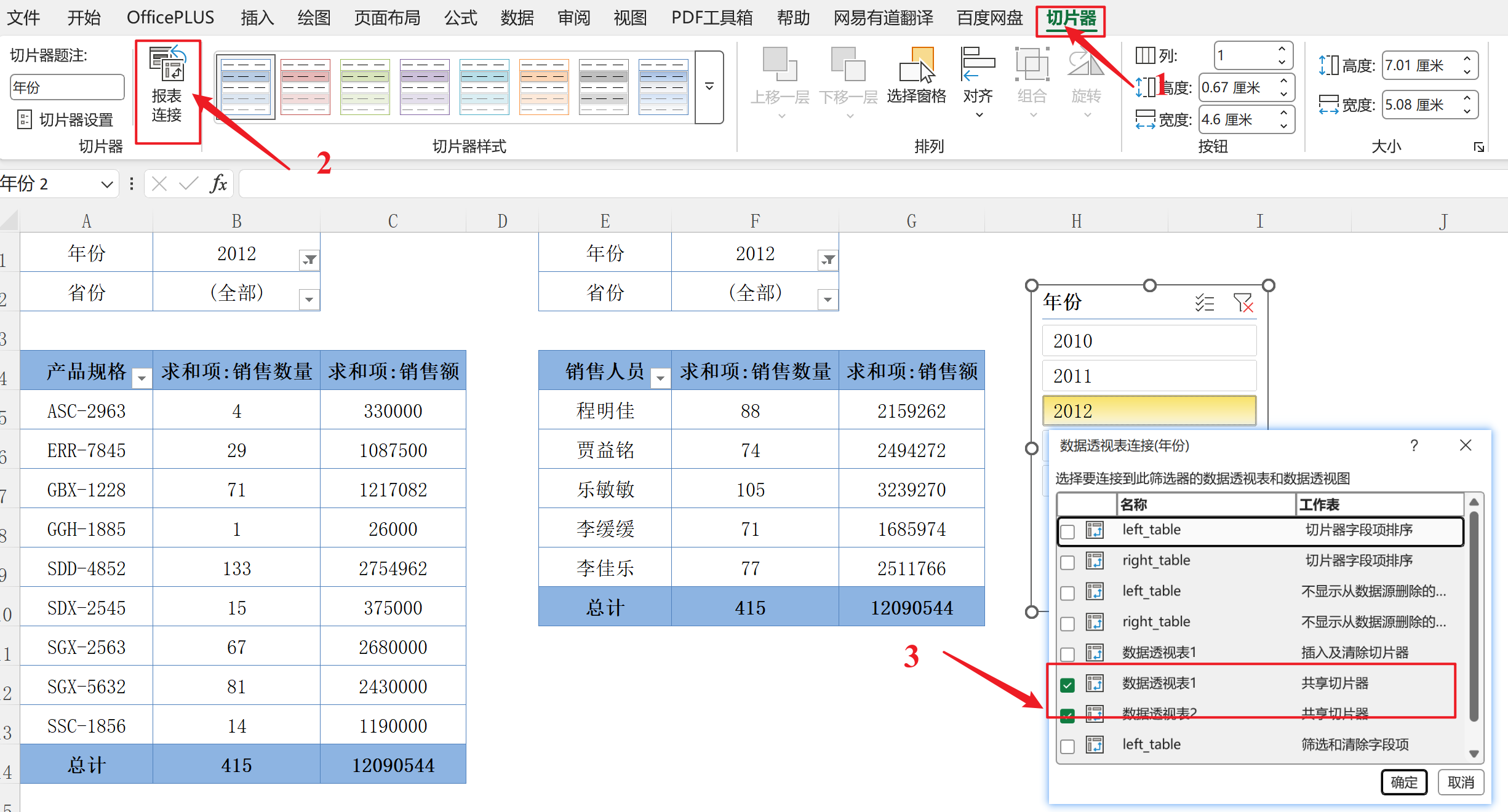Expand the slicer styles gallery
Viewport: 1508px width, 812px height.
coord(709,87)
